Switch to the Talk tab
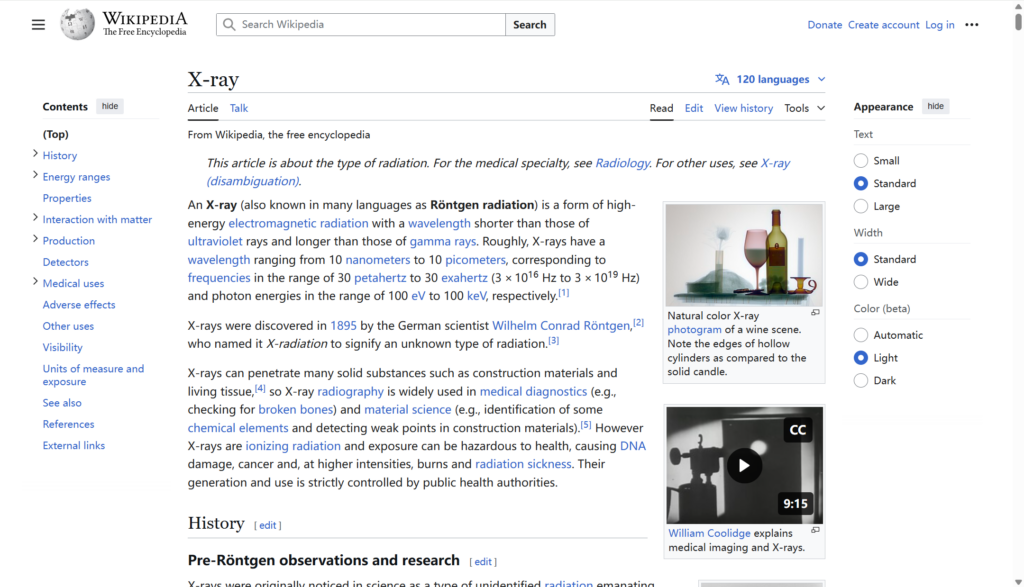The width and height of the screenshot is (1024, 587). pos(239,108)
